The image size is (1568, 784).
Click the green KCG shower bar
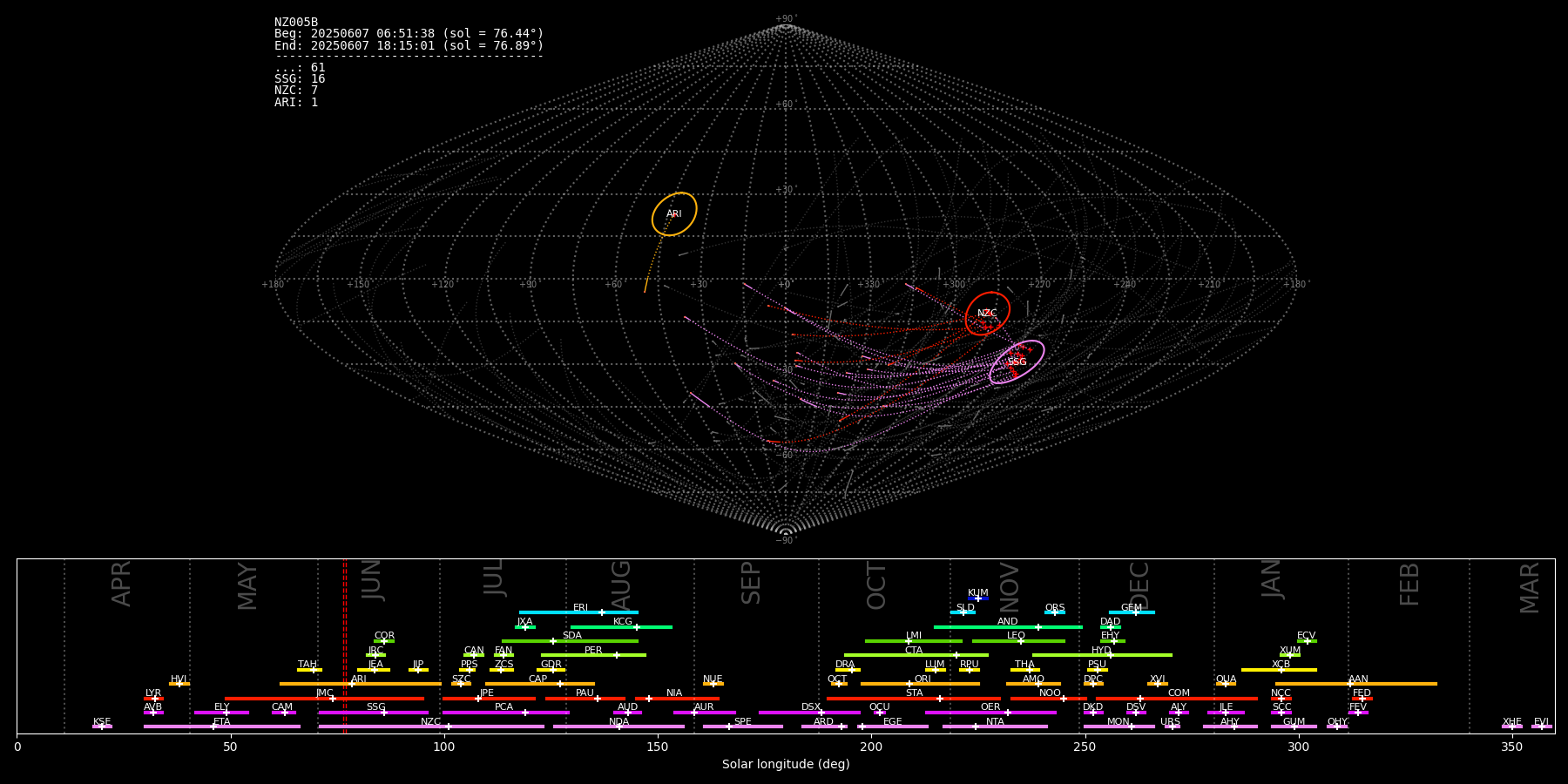coord(621,626)
